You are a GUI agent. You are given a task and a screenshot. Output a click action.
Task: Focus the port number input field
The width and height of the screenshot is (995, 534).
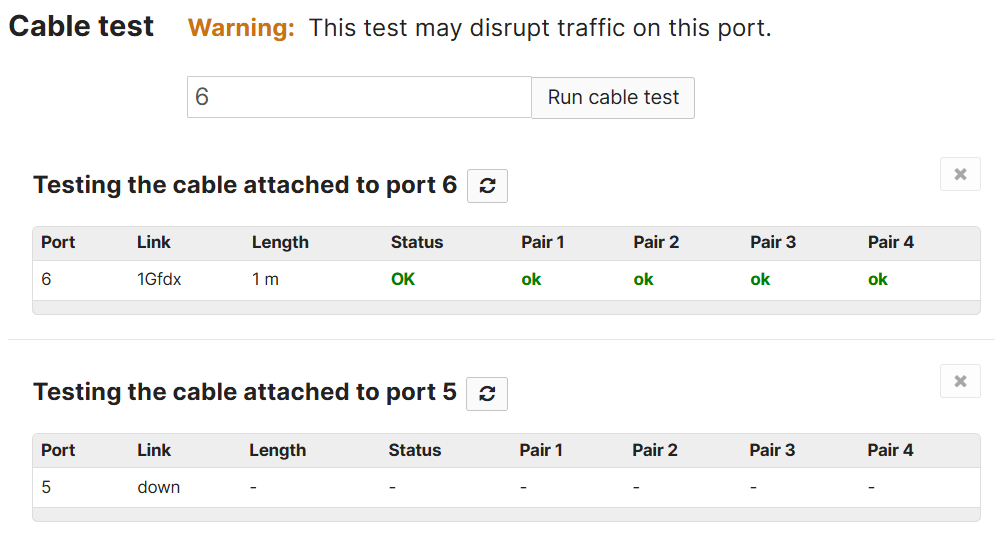tap(359, 97)
